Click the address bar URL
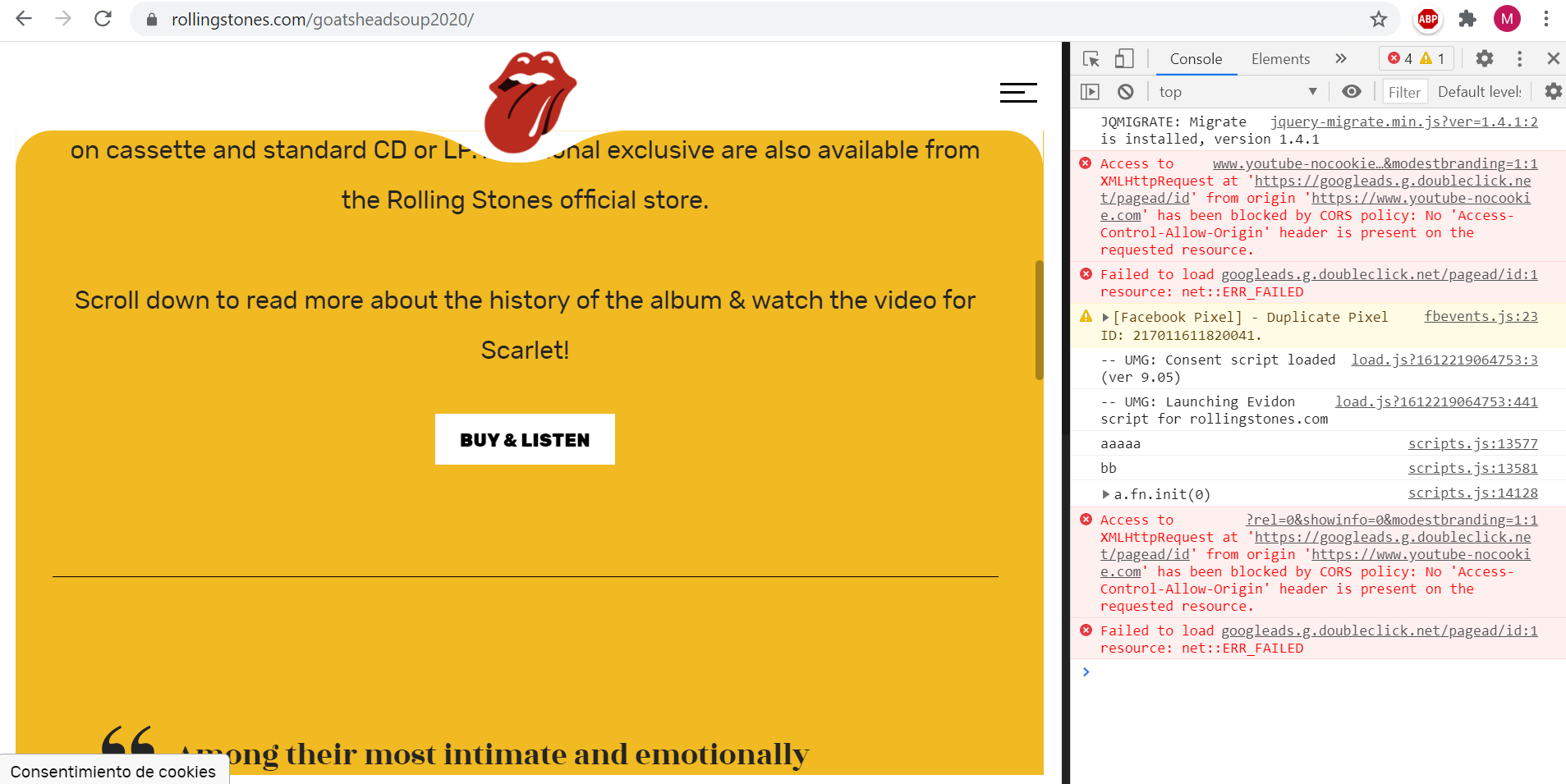 coord(323,20)
